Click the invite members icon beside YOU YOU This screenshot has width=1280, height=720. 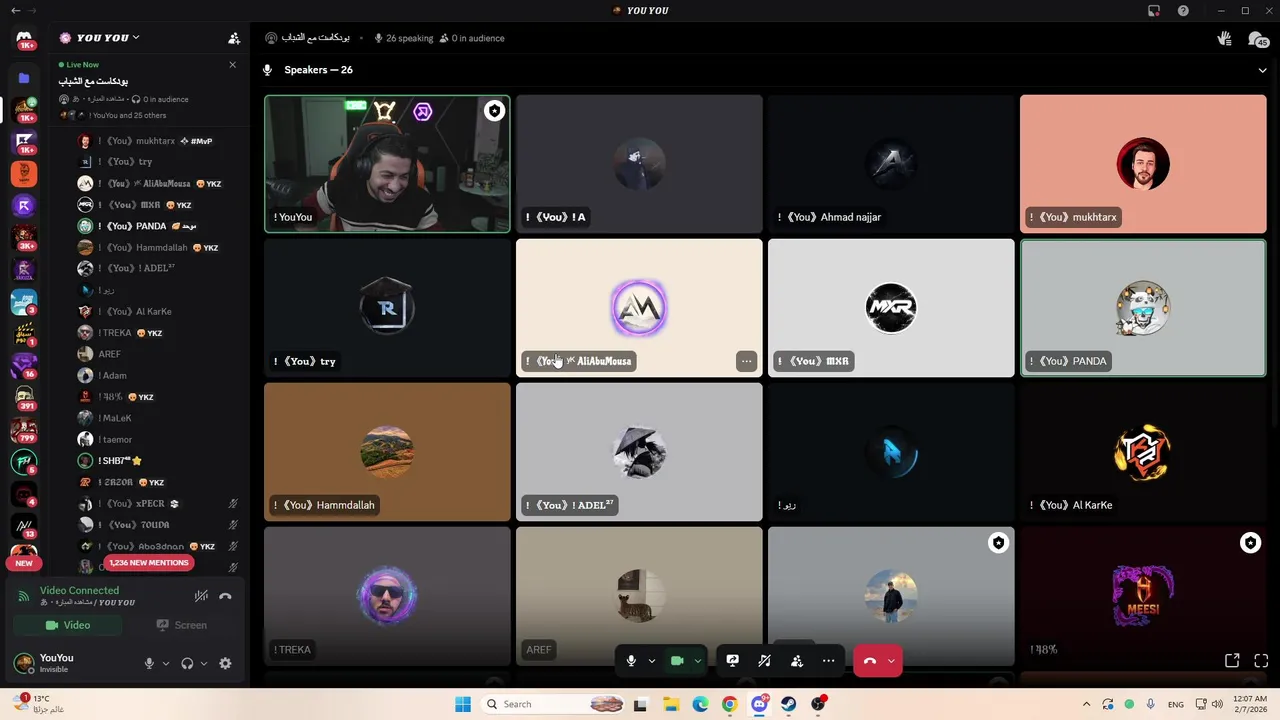coord(234,38)
